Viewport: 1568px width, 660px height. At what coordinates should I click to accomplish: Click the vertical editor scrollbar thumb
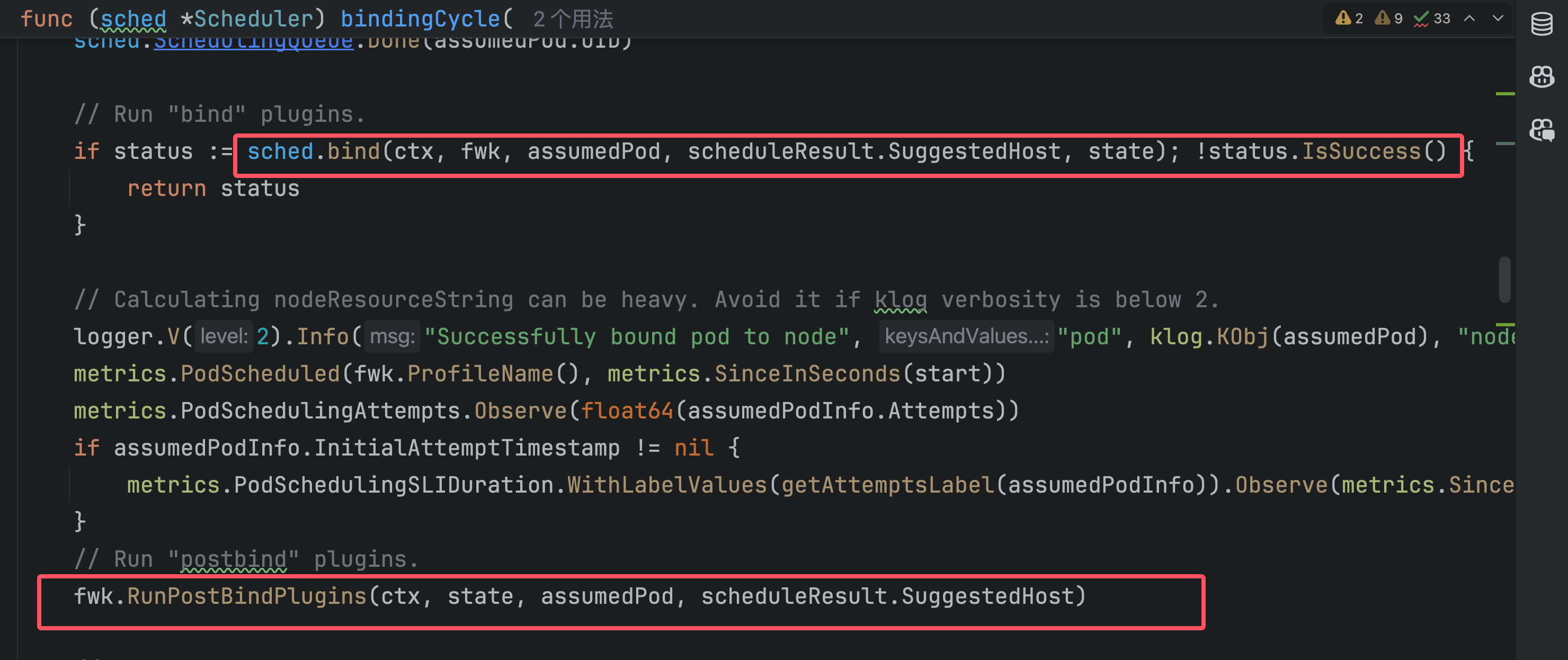click(1504, 280)
